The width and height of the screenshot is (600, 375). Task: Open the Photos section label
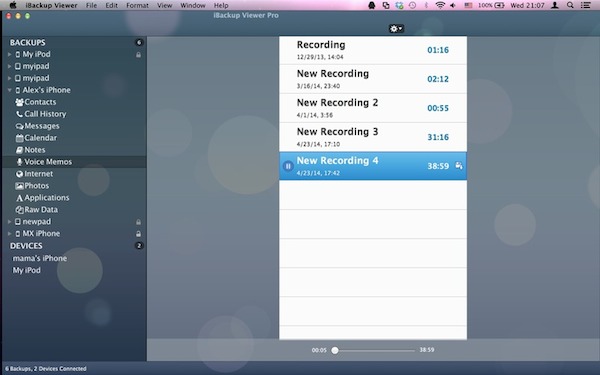coord(37,186)
